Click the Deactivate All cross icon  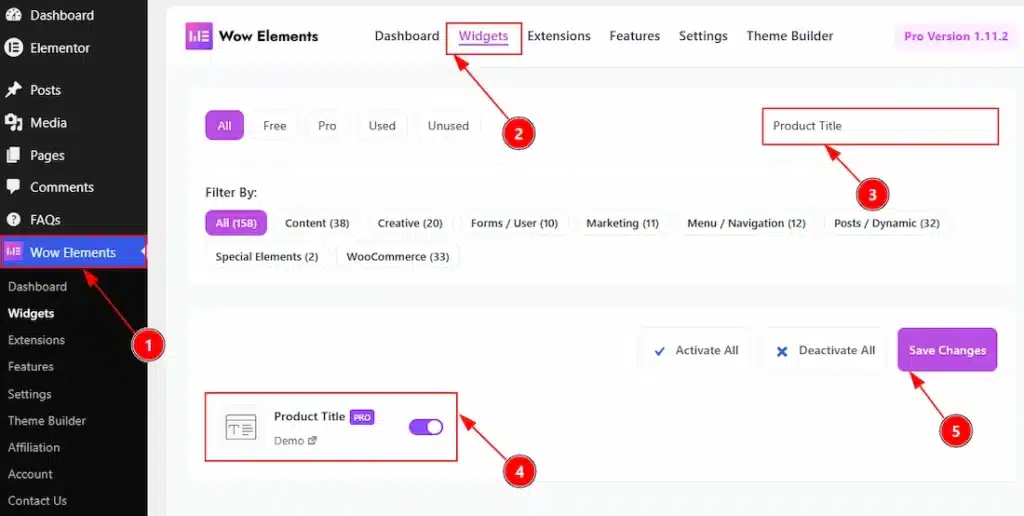(x=782, y=351)
